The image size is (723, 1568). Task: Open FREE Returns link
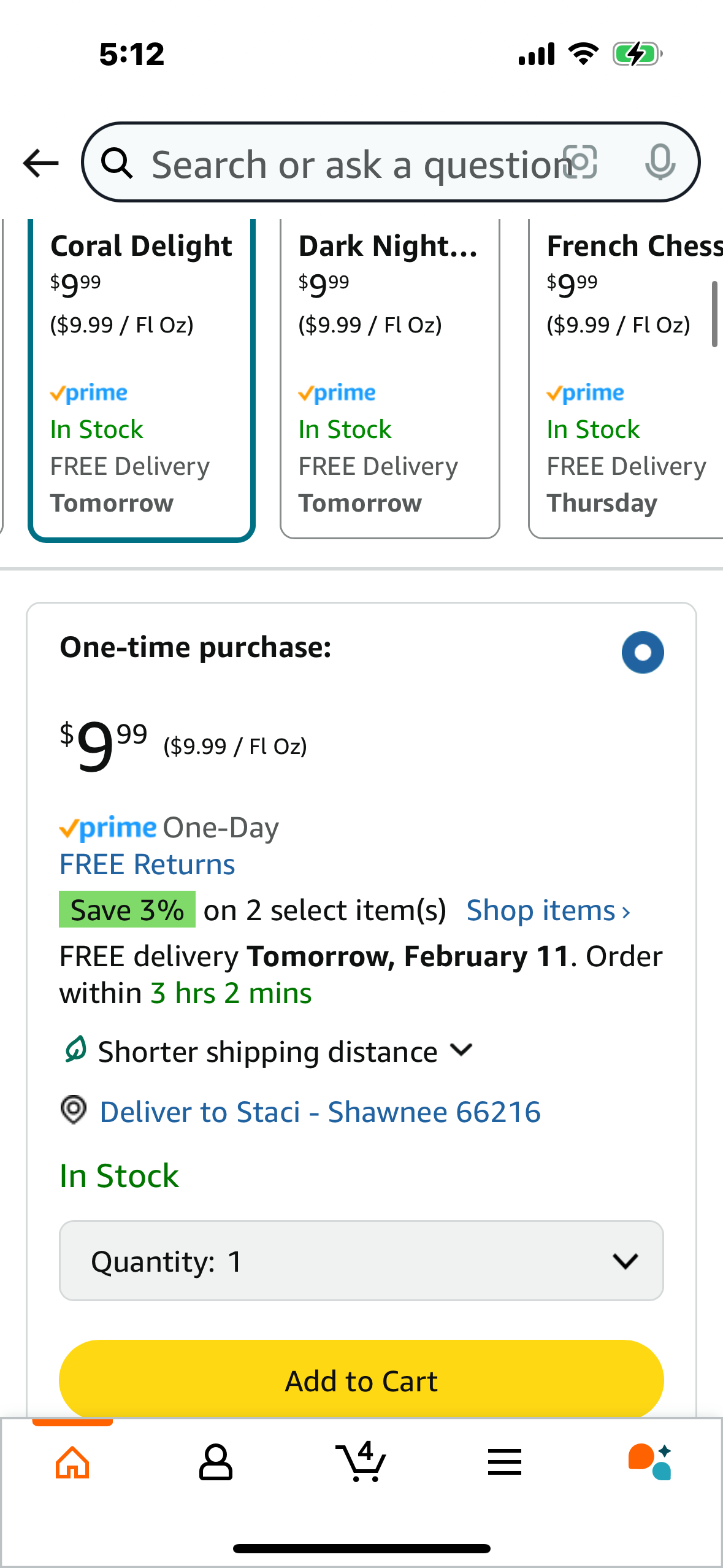click(147, 864)
